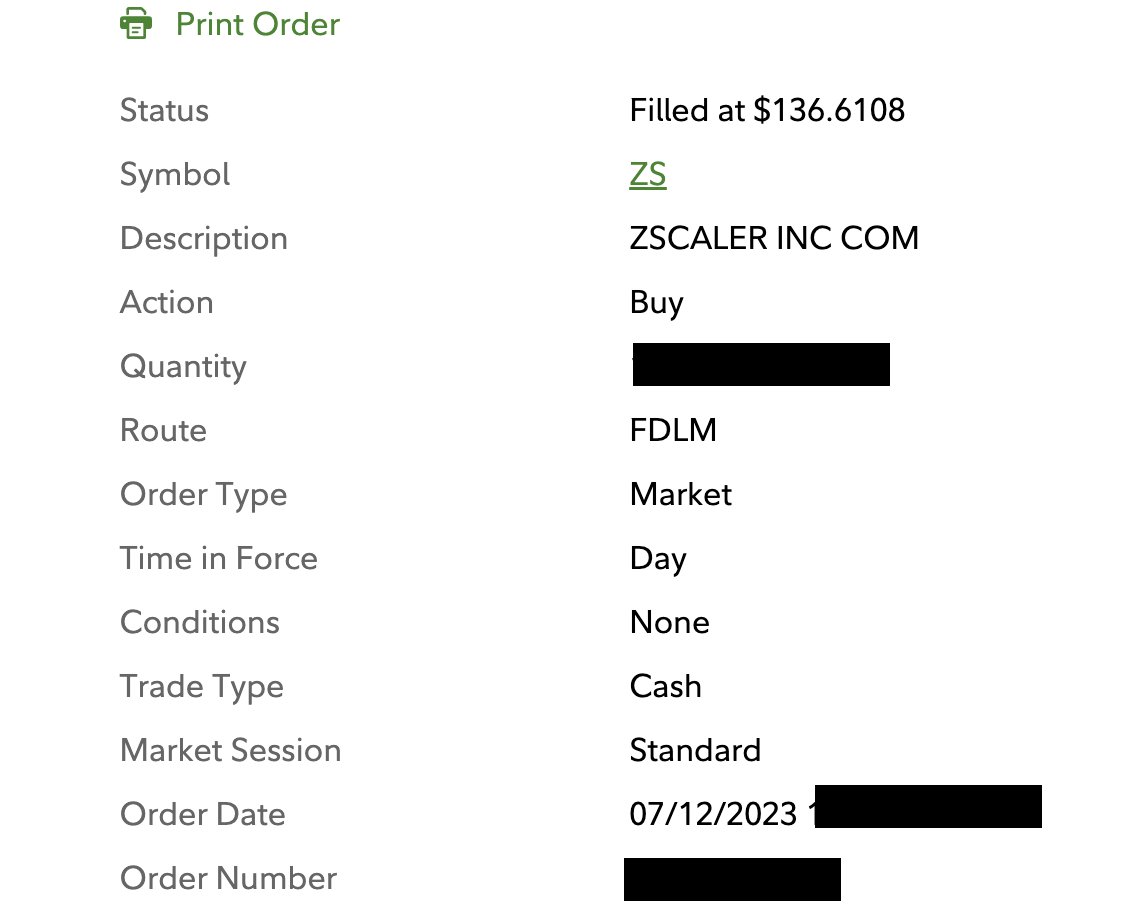Open the Print Order link

click(x=257, y=24)
